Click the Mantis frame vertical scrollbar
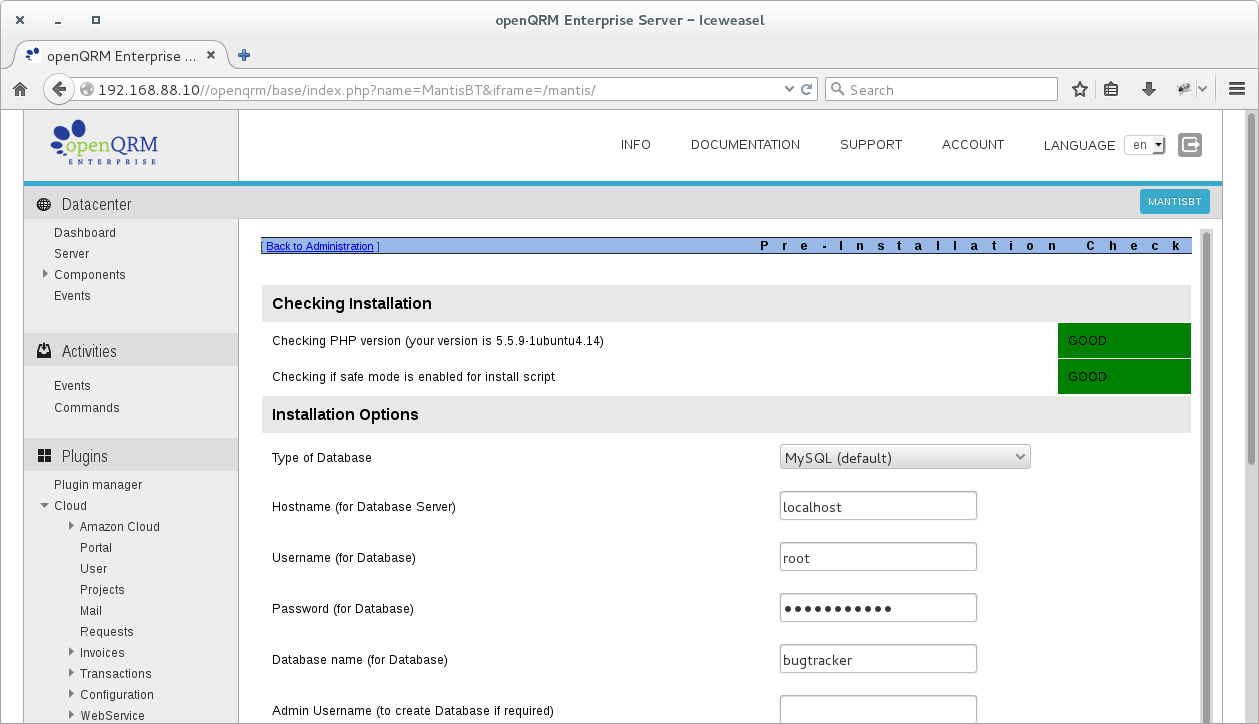 [1206, 476]
